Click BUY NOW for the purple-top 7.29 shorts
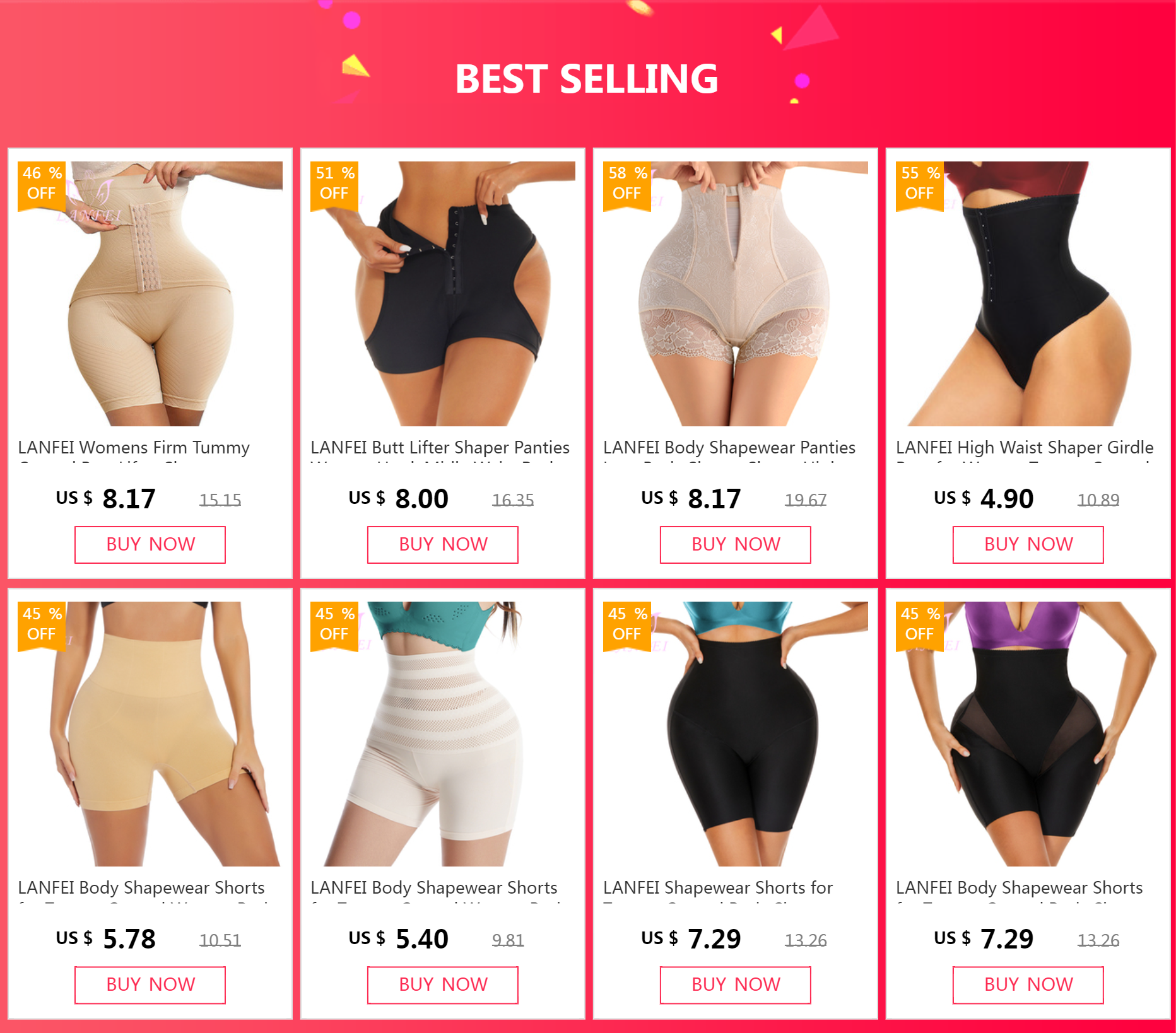 point(1028,985)
